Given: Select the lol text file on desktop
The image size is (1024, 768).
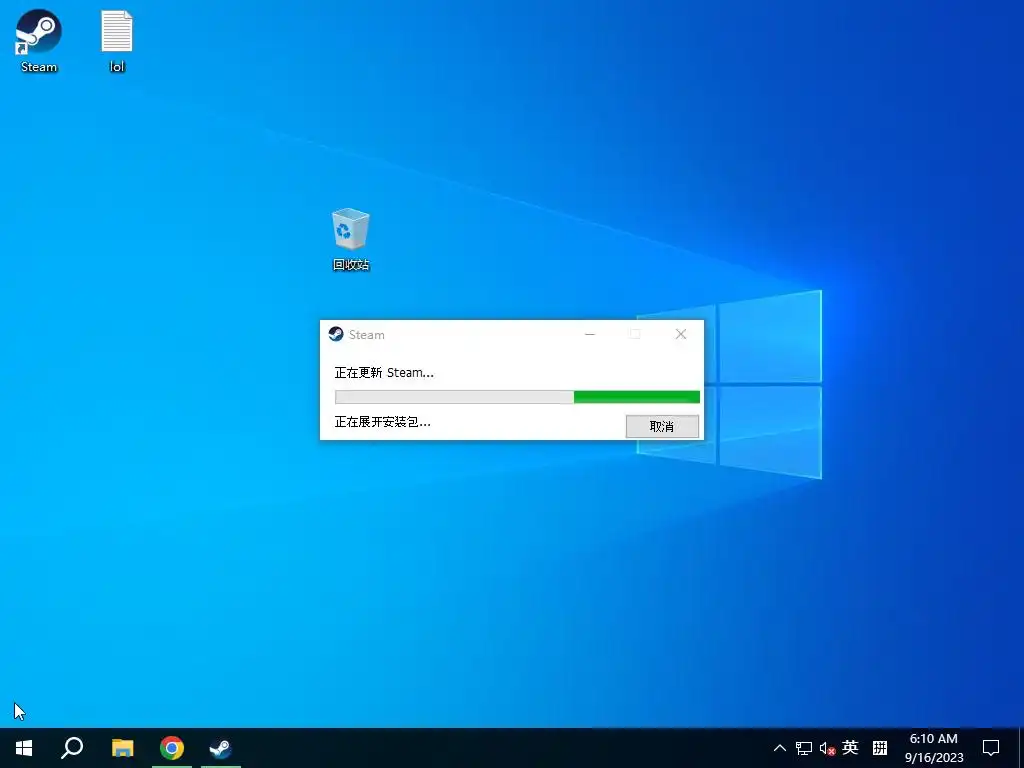Looking at the screenshot, I should pos(117,40).
